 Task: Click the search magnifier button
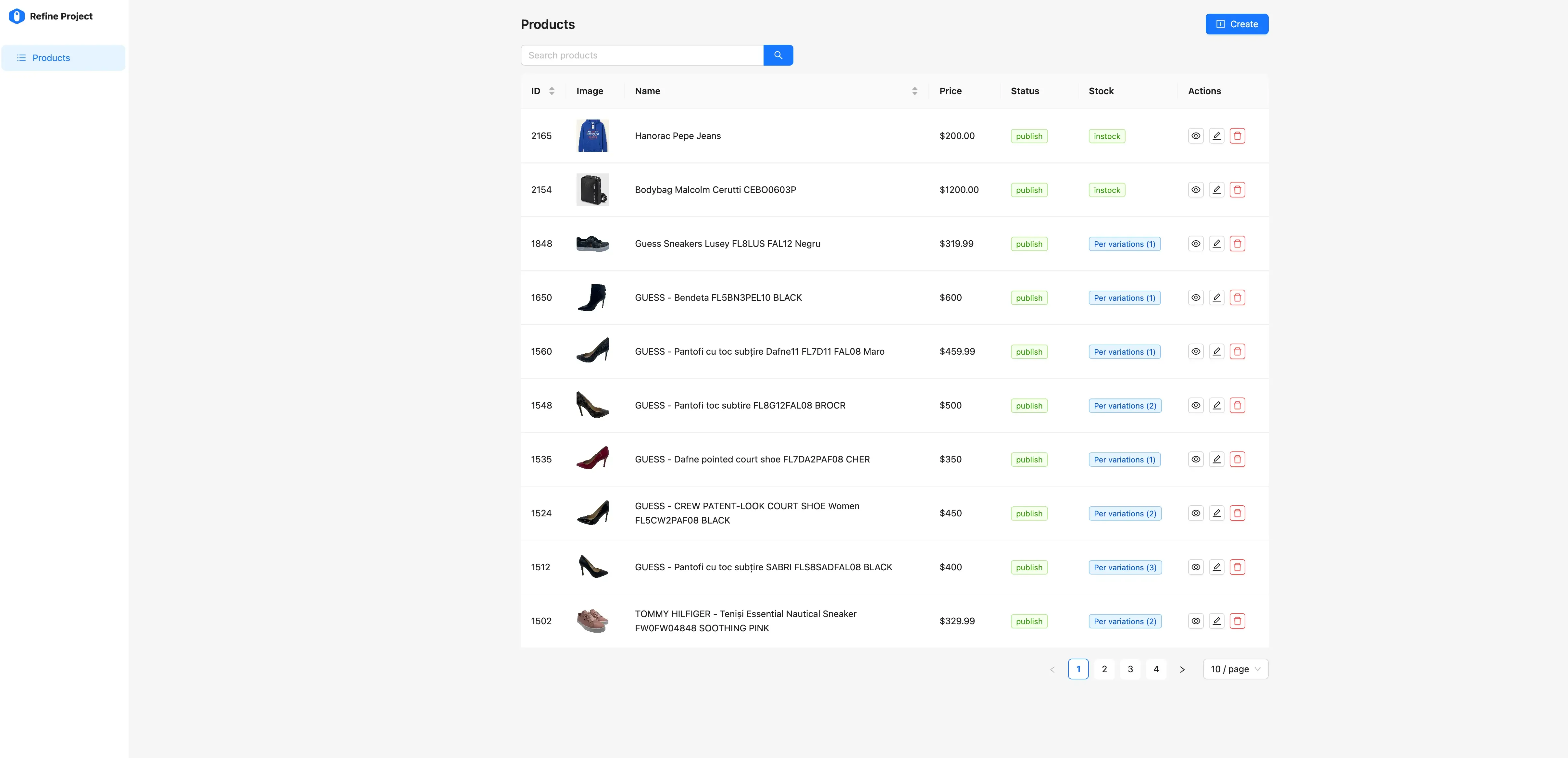pyautogui.click(x=778, y=56)
